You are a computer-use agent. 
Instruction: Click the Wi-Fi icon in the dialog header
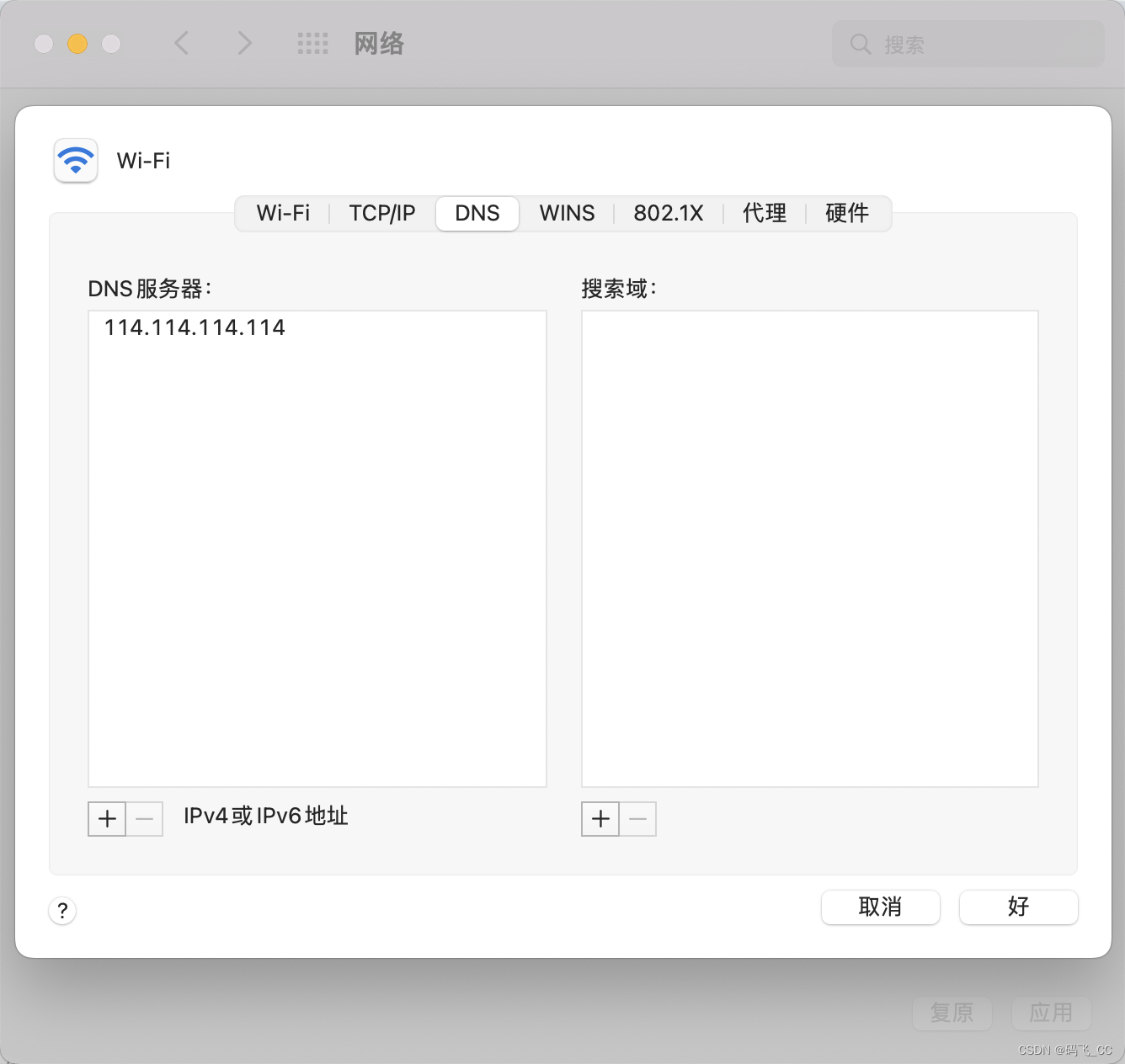(x=76, y=160)
